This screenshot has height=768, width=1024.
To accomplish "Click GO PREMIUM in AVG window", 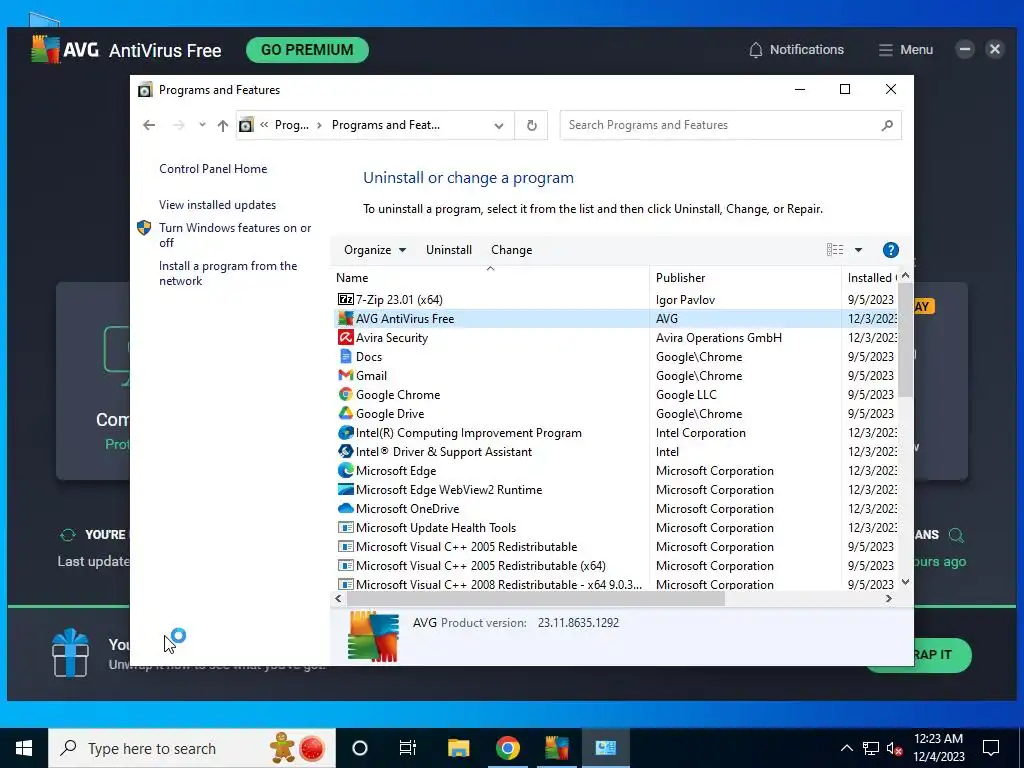I will click(307, 50).
